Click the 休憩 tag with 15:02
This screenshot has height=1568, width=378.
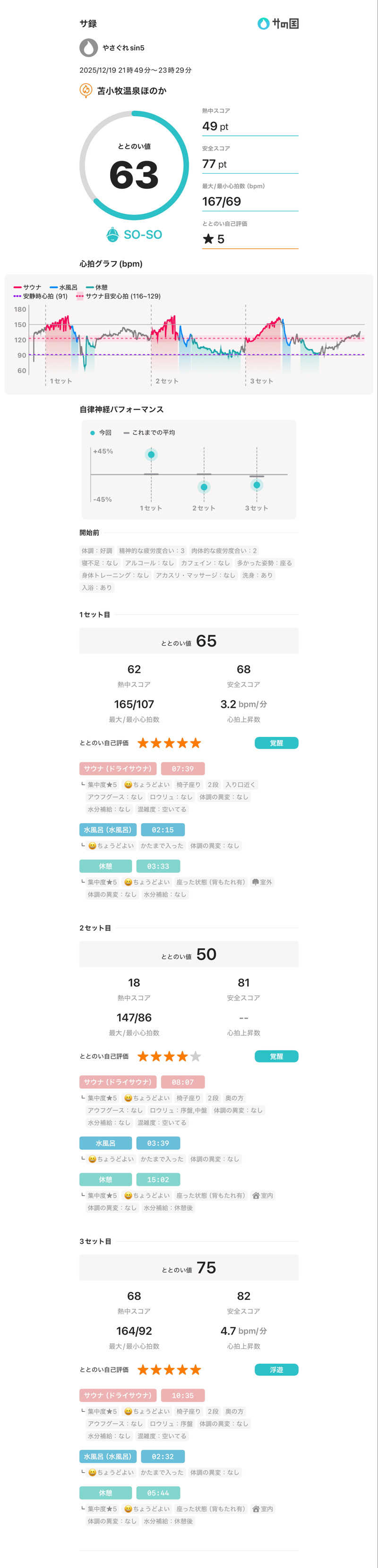coord(105,1180)
